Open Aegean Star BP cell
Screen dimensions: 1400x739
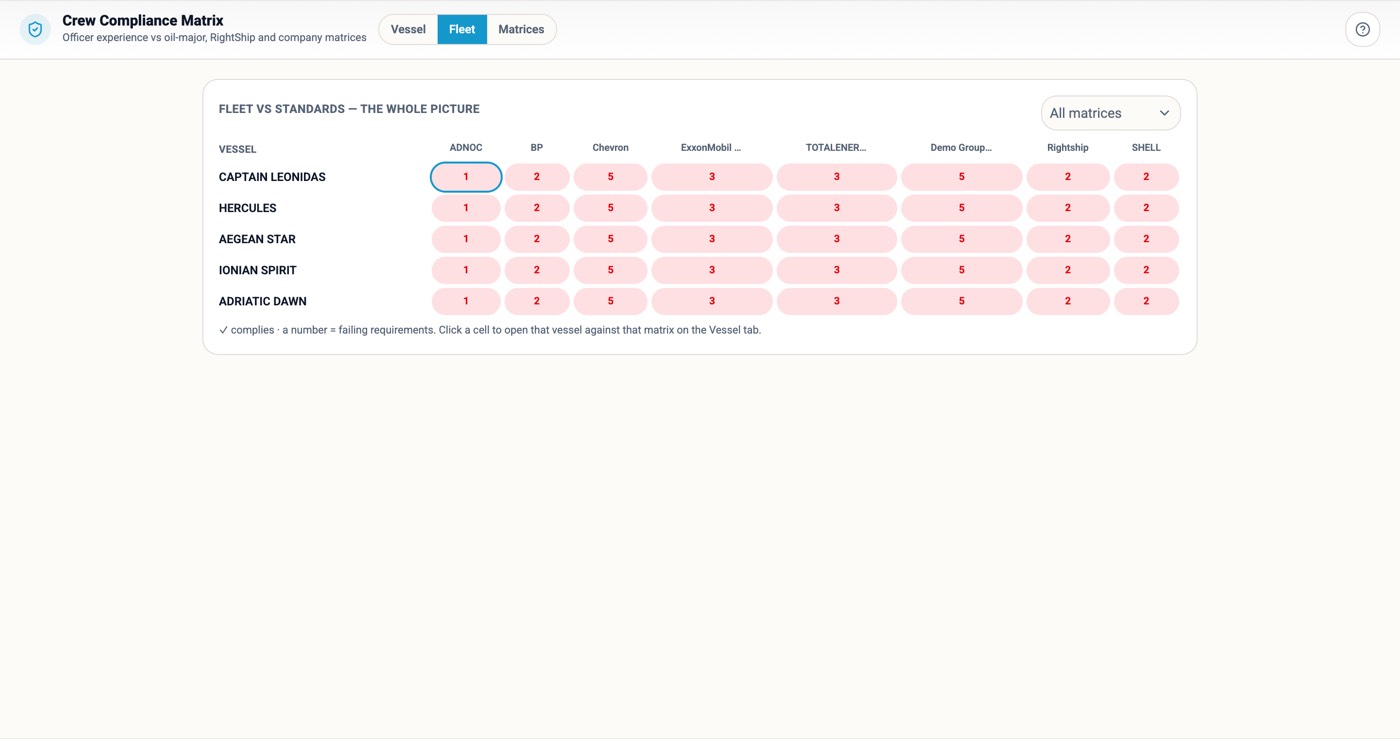tap(537, 239)
